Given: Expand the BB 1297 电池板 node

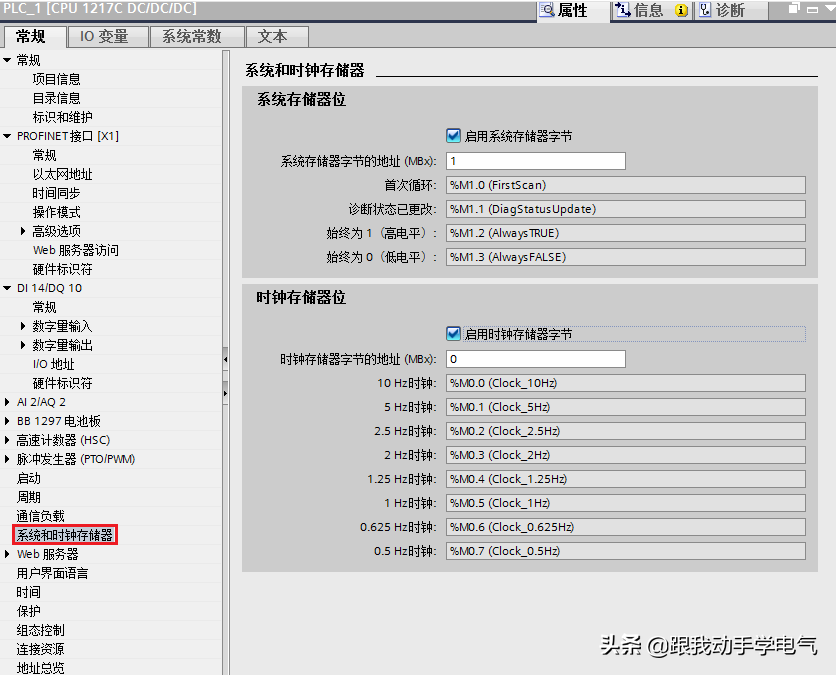Looking at the screenshot, I should (7, 421).
